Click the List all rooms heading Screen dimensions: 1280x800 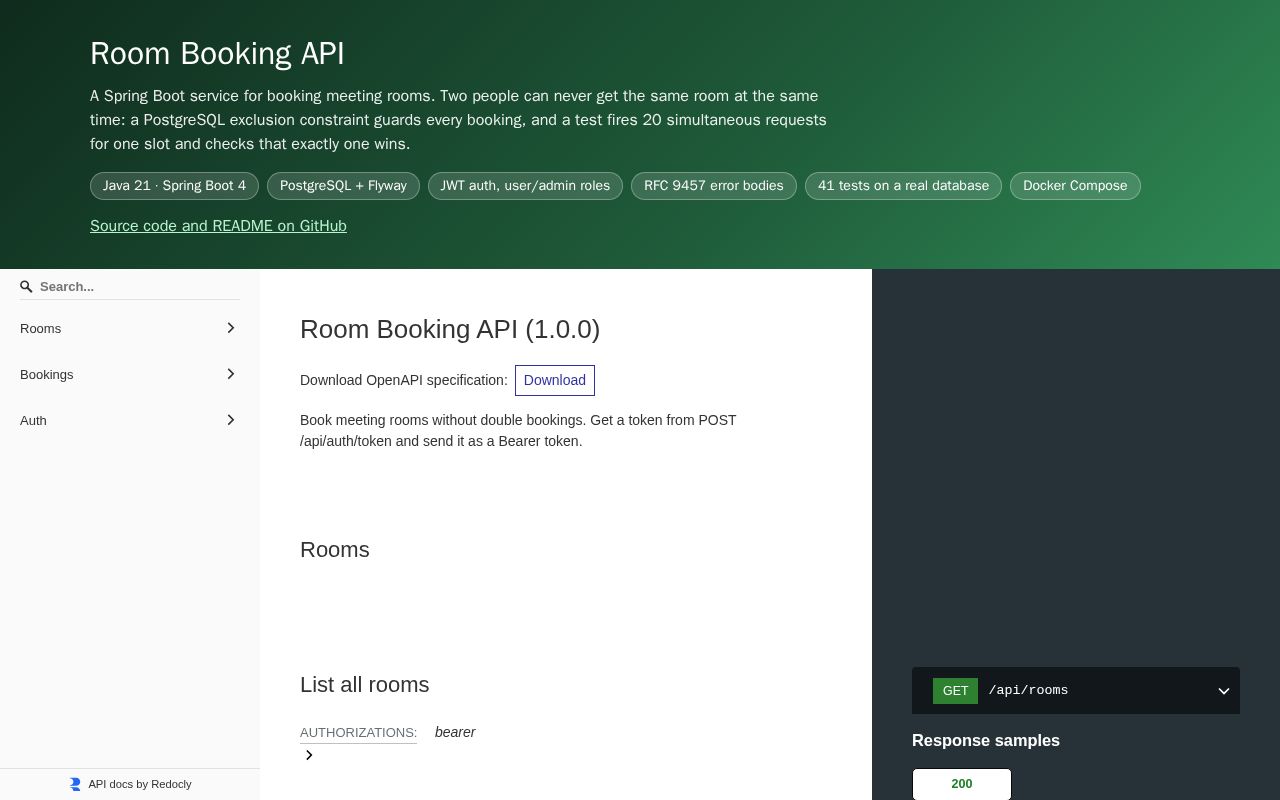point(364,685)
